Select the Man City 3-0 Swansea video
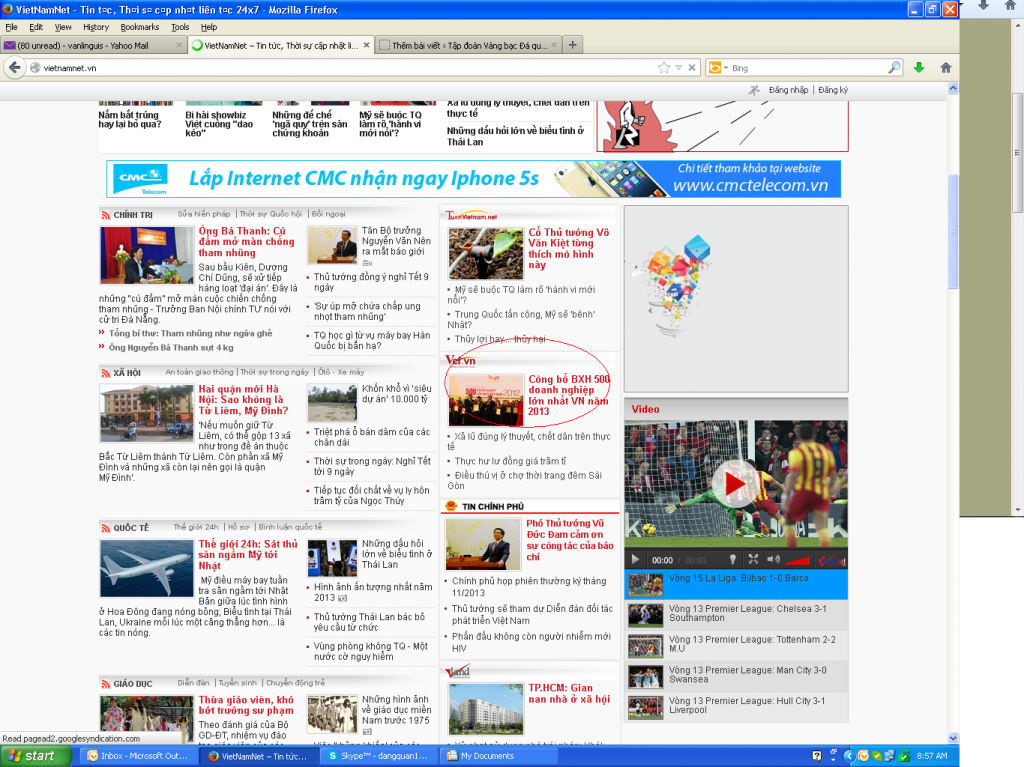The width and height of the screenshot is (1024, 767). click(x=736, y=676)
